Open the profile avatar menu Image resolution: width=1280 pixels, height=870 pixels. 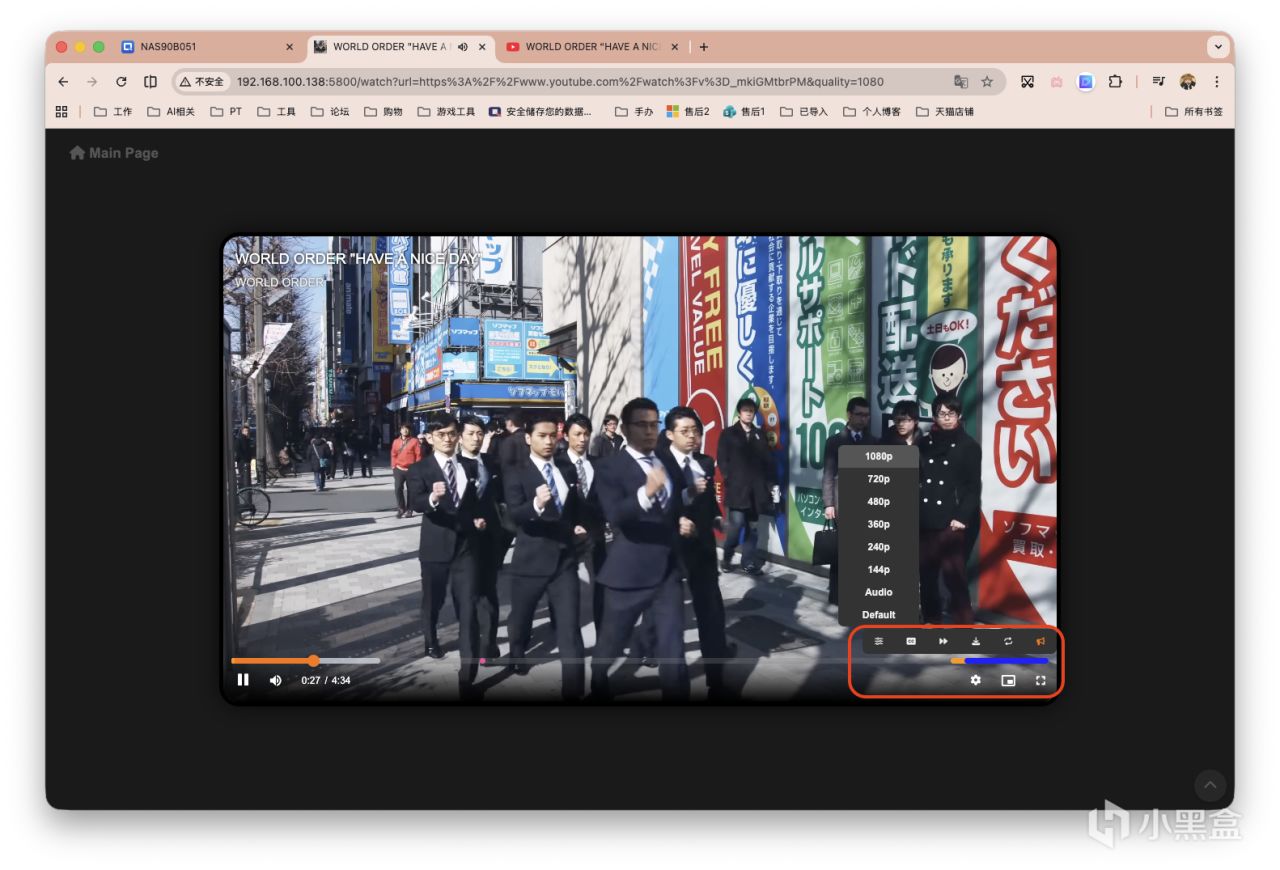pos(1188,82)
